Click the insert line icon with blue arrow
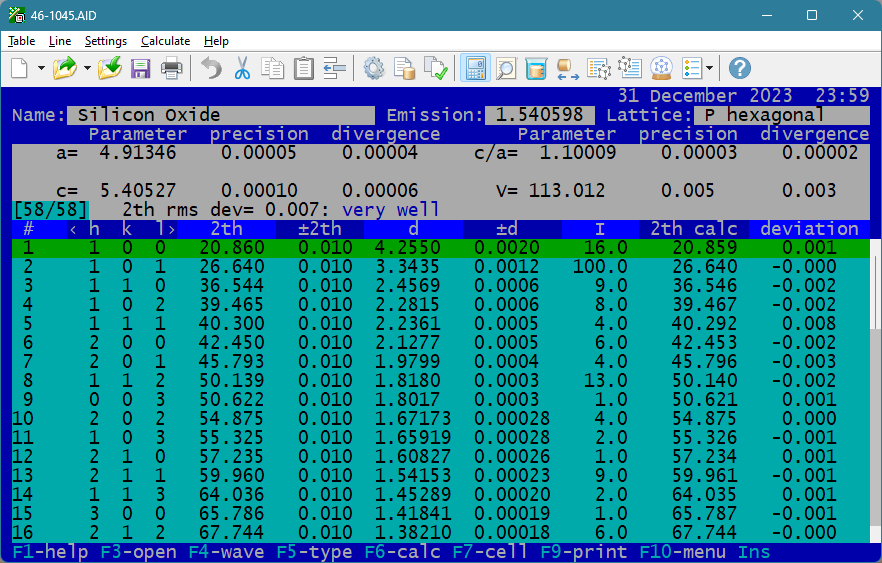The image size is (882, 563). [335, 69]
